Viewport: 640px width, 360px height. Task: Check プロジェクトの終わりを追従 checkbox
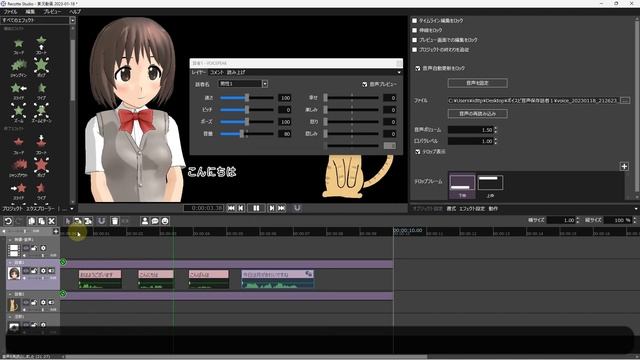pyautogui.click(x=415, y=50)
